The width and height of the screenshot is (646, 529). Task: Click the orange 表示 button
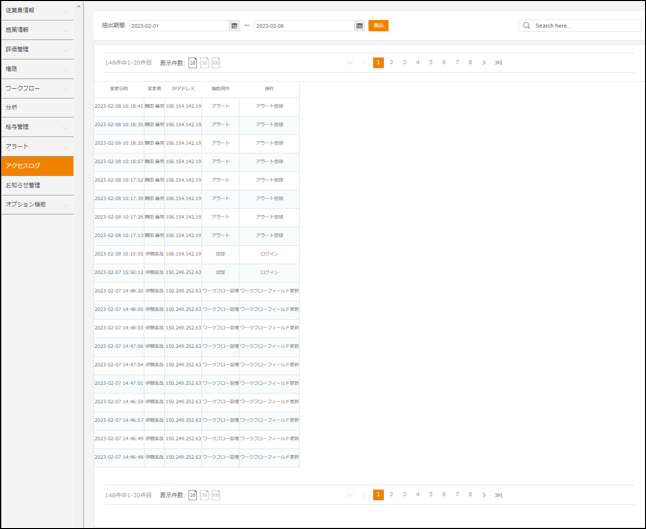click(x=378, y=25)
